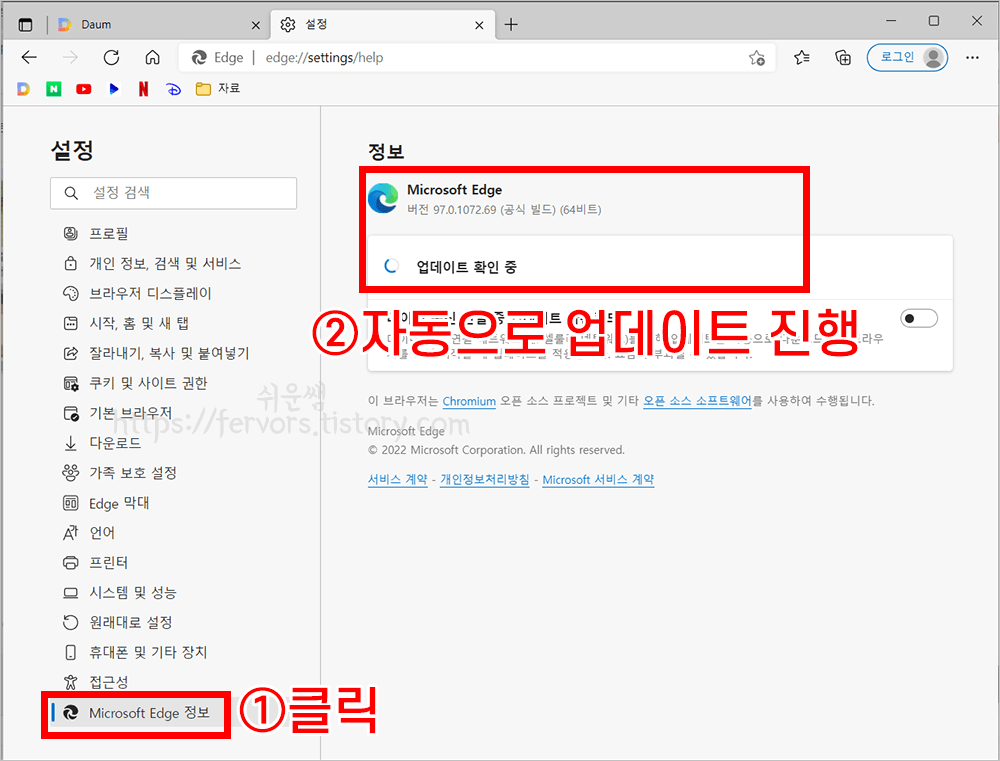Open the Collections icon
The width and height of the screenshot is (1000, 761).
(x=843, y=58)
